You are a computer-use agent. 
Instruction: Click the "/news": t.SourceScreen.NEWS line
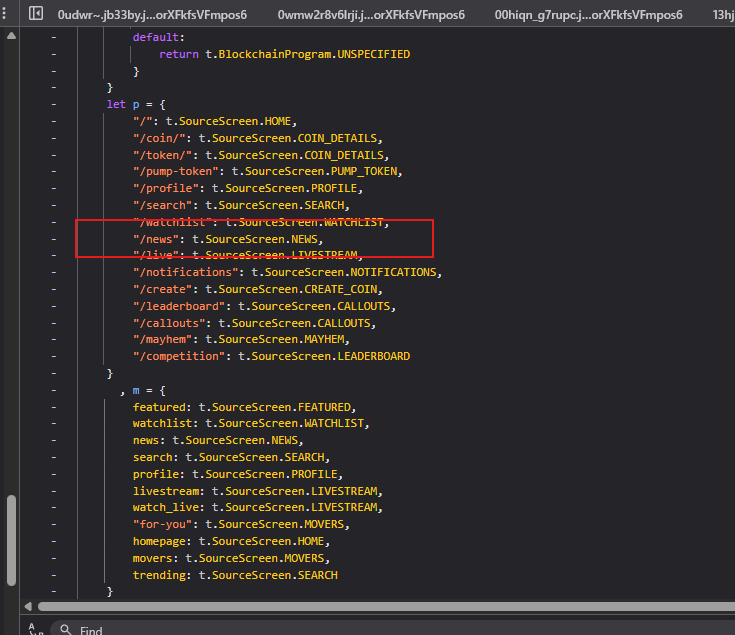tap(228, 239)
